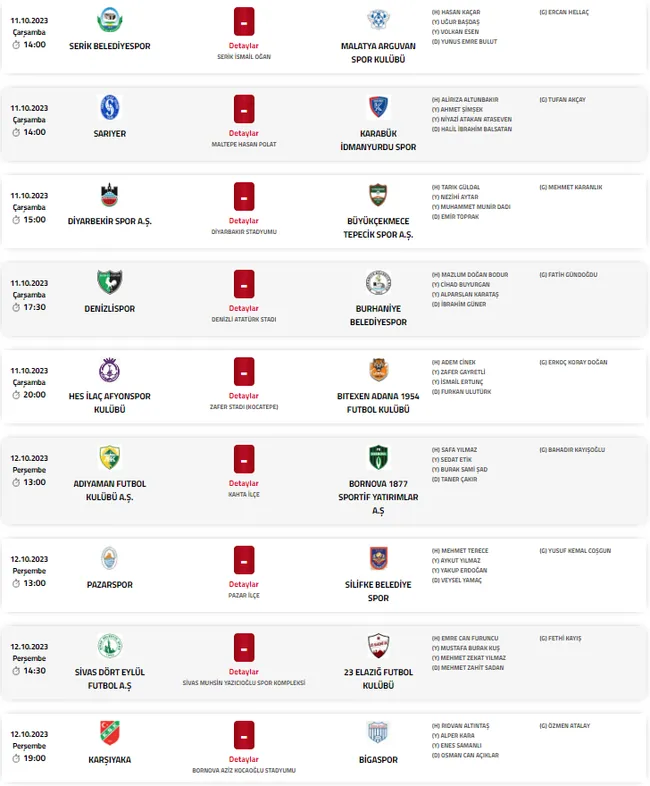Viewport: 650px width, 786px height.
Task: Open Detaylar for Serik Belediyespor match
Action: (x=244, y=46)
